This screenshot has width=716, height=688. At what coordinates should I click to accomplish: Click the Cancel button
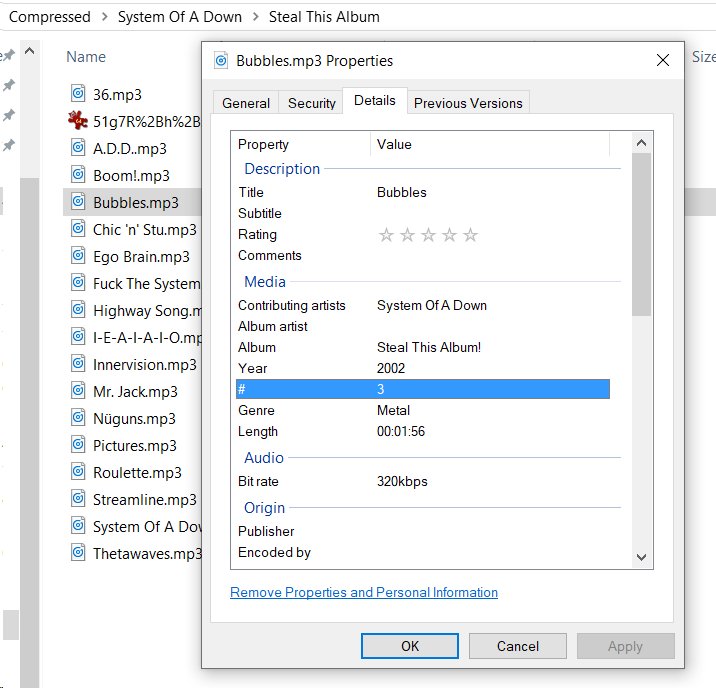[x=518, y=646]
